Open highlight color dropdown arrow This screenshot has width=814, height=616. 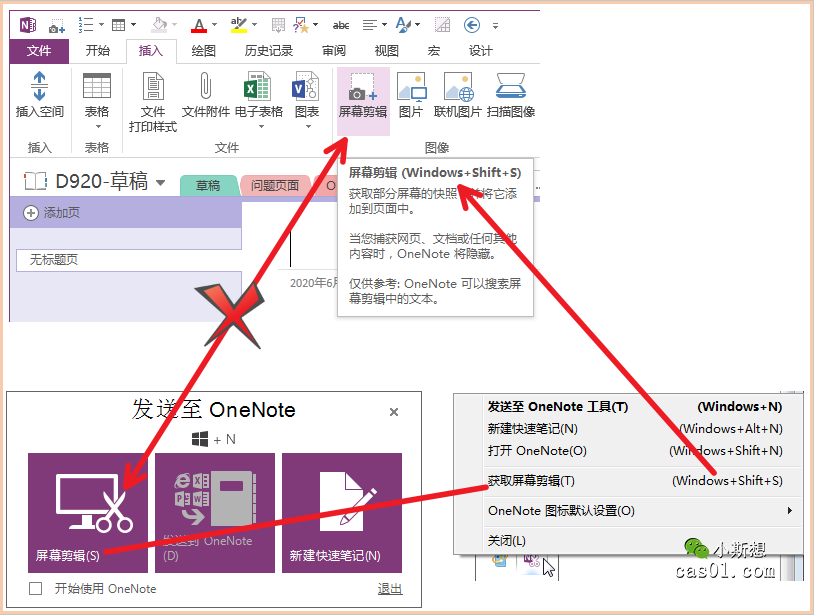click(x=254, y=24)
